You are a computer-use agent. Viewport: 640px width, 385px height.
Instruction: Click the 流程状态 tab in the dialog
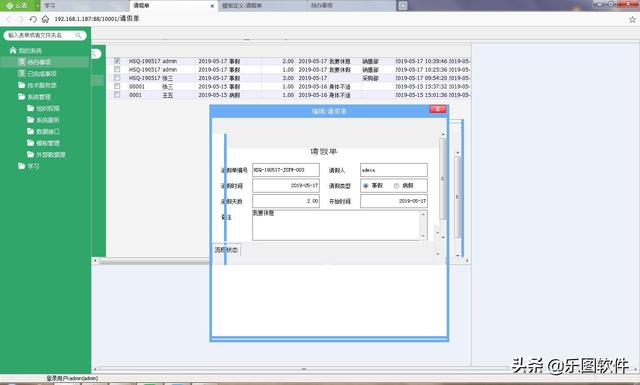click(x=226, y=249)
